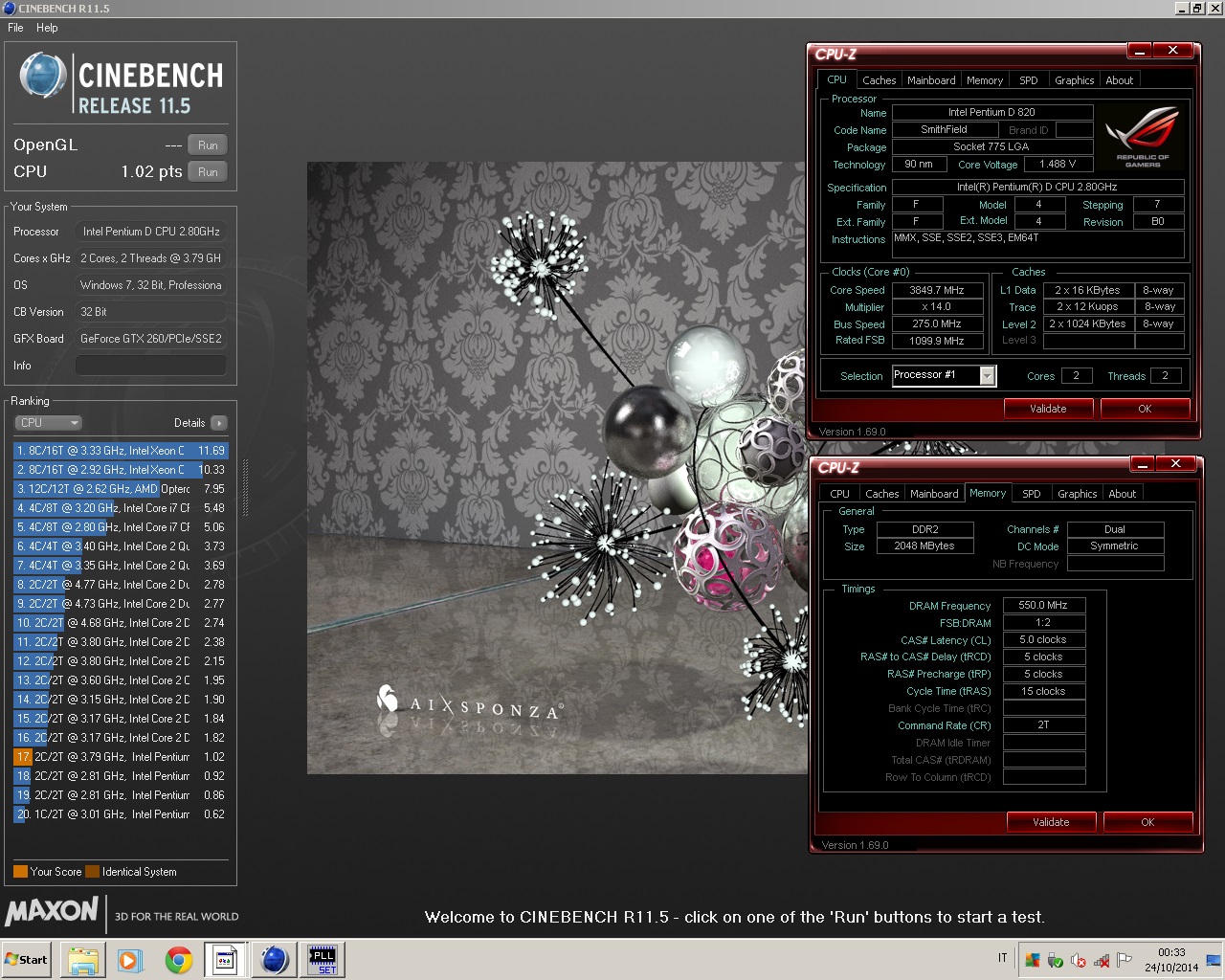The width and height of the screenshot is (1225, 980).
Task: Switch to the document-window taskbar item
Action: [x=225, y=959]
